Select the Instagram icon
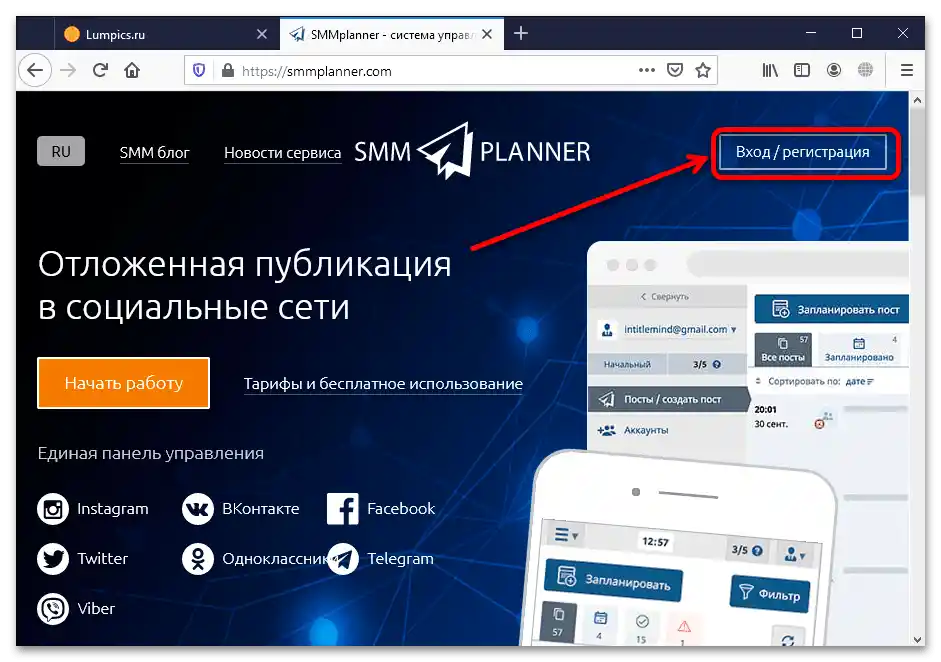941x662 pixels. [x=52, y=509]
